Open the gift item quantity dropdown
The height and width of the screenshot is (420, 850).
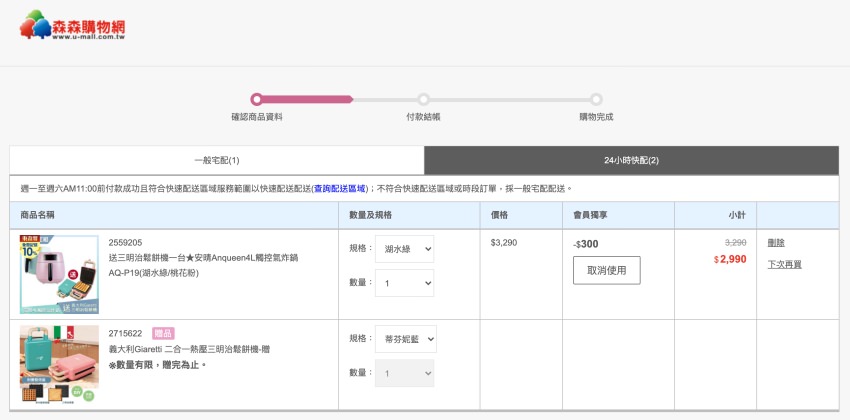click(404, 373)
